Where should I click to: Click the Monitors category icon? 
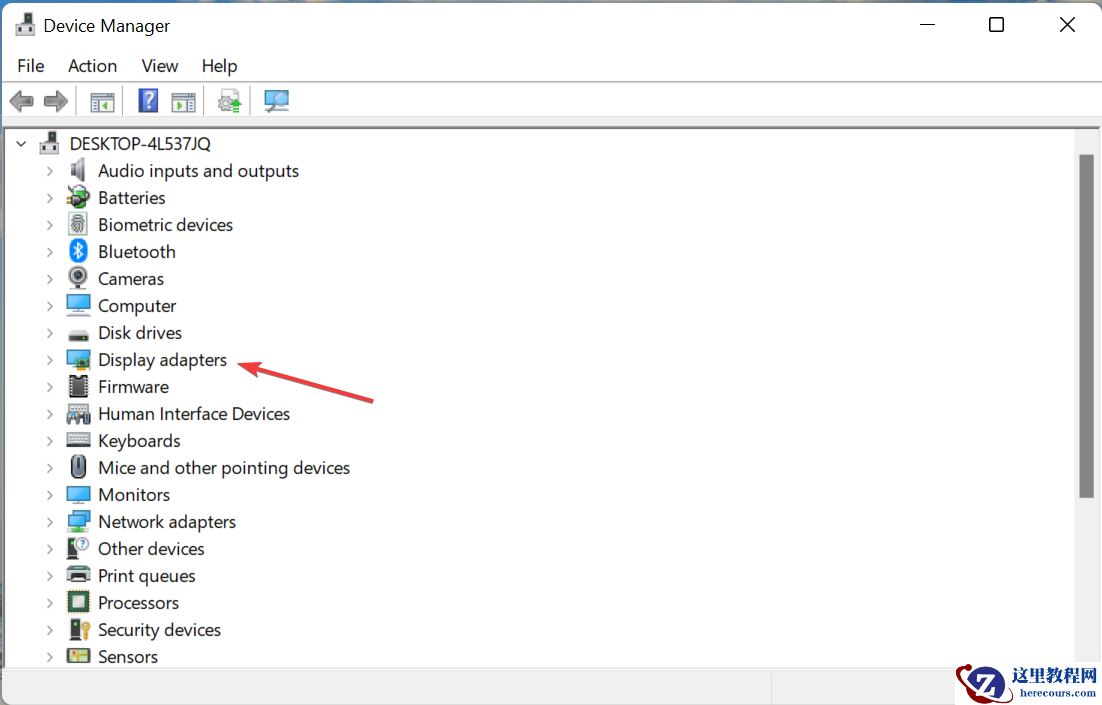click(78, 494)
